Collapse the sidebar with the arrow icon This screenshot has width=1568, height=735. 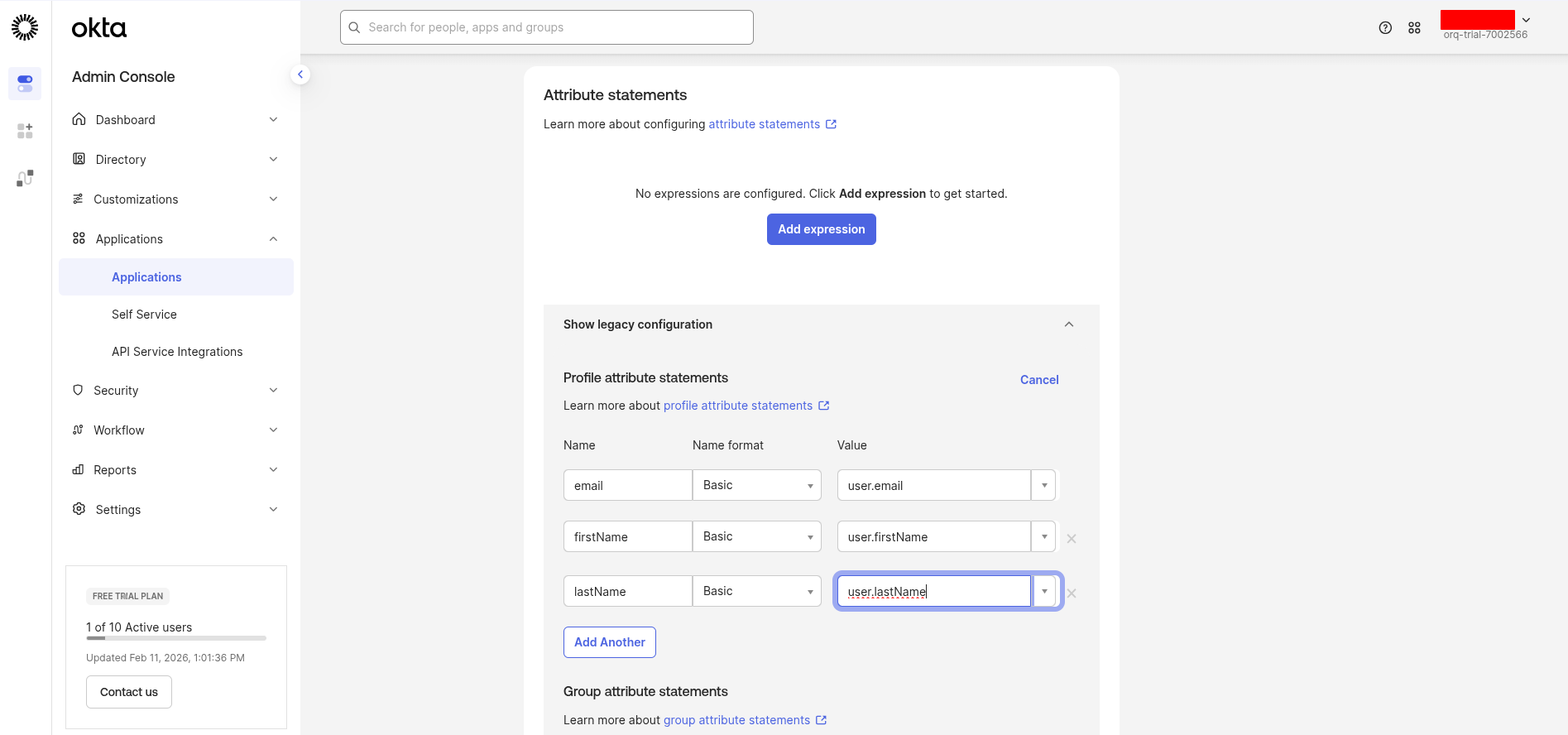point(300,74)
